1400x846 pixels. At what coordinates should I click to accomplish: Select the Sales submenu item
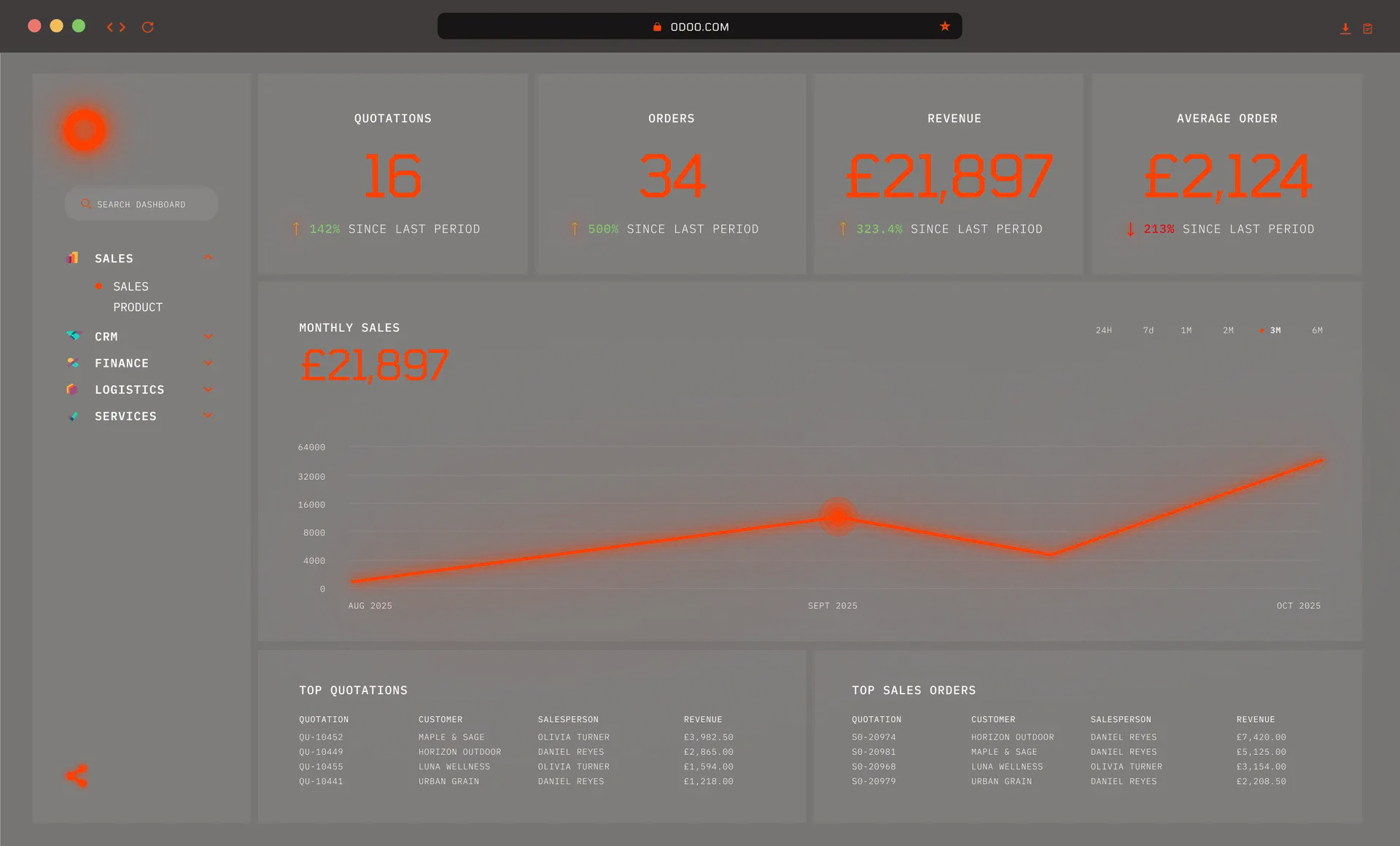pyautogui.click(x=131, y=287)
